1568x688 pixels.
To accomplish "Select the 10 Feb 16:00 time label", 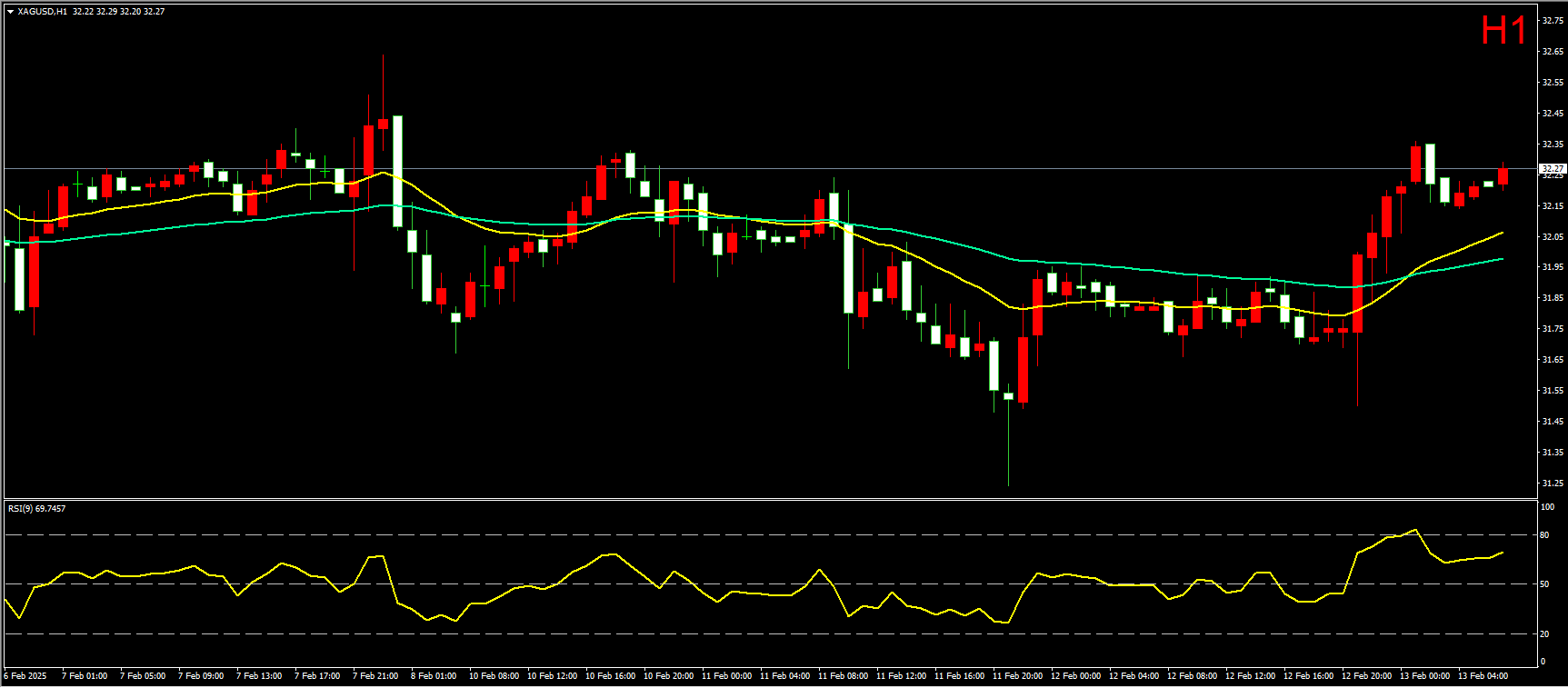I will coord(610,676).
